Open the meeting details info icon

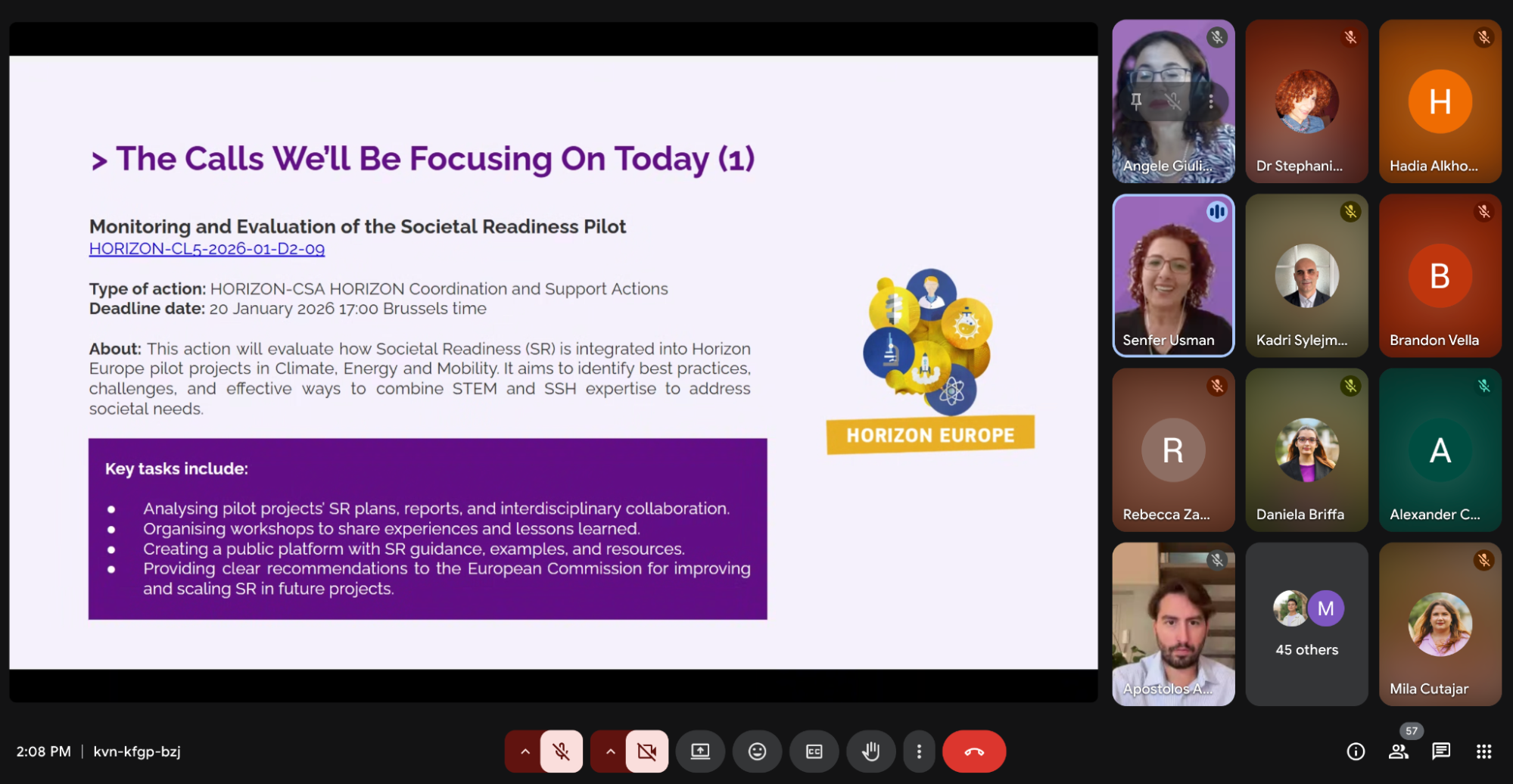(x=1356, y=751)
